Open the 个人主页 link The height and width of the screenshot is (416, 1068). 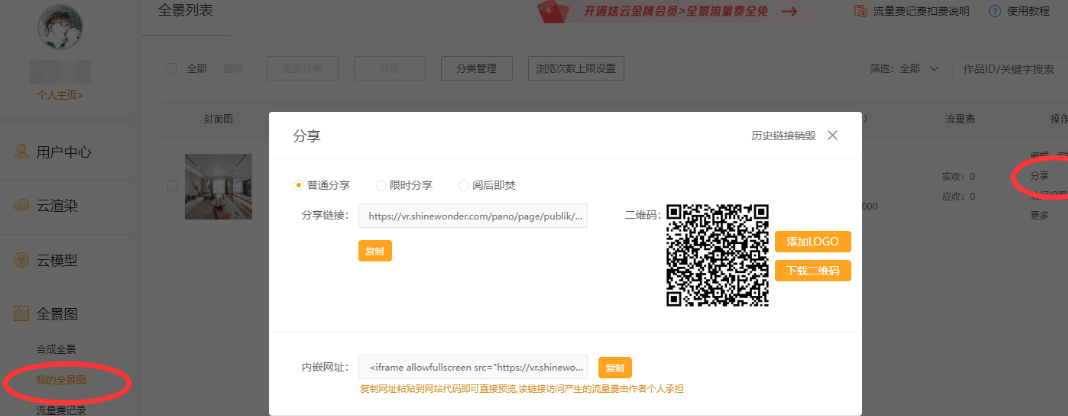coord(60,95)
